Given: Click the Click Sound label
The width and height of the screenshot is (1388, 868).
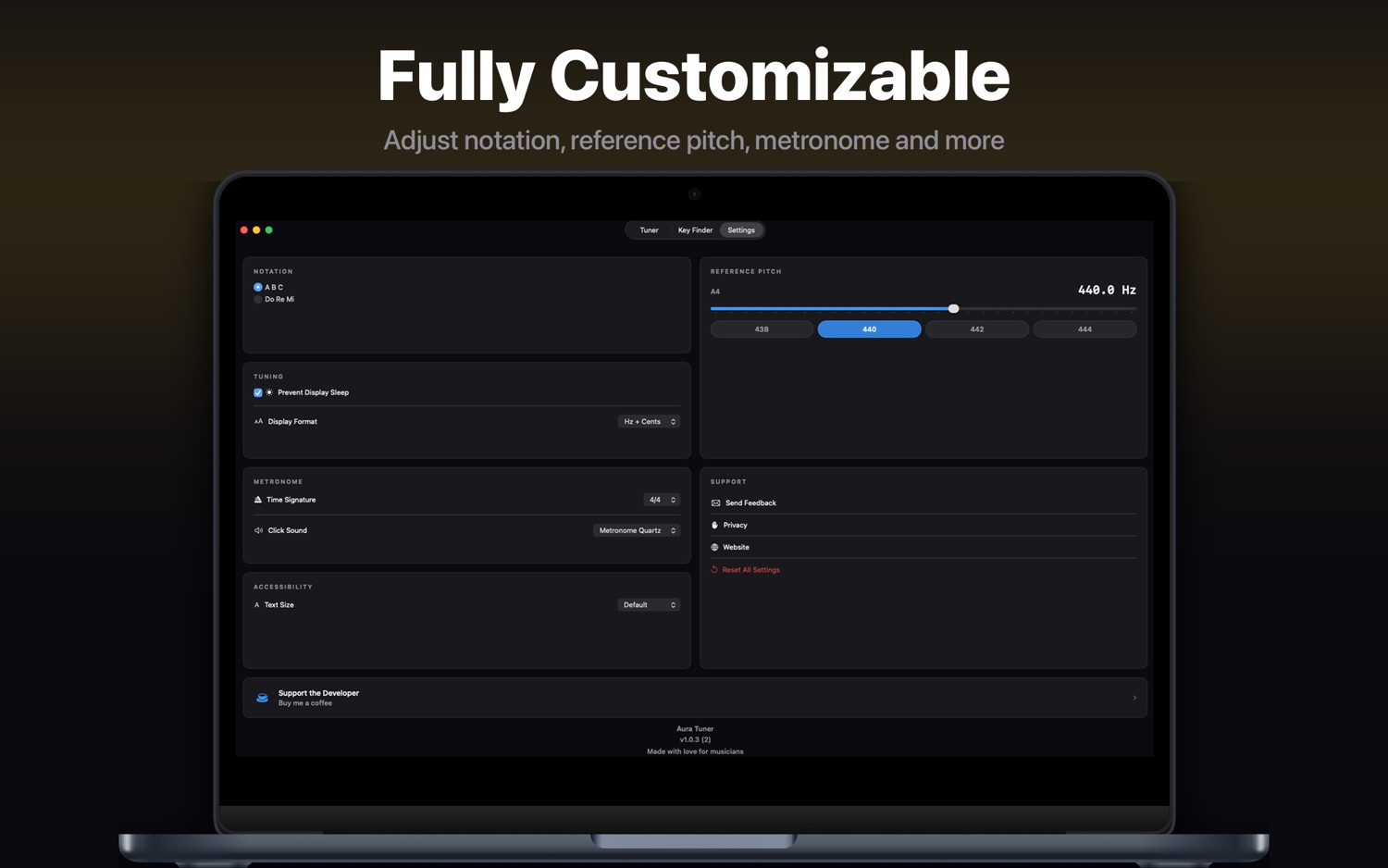Looking at the screenshot, I should pyautogui.click(x=288, y=530).
